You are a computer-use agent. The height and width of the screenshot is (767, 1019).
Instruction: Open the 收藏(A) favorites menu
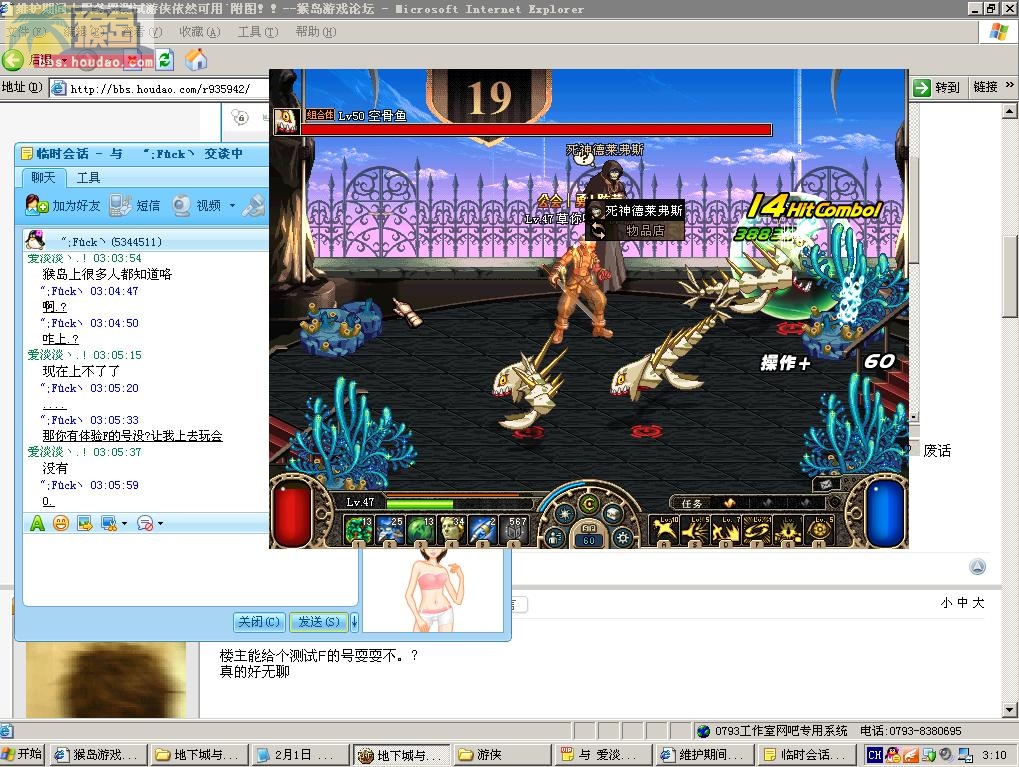200,32
